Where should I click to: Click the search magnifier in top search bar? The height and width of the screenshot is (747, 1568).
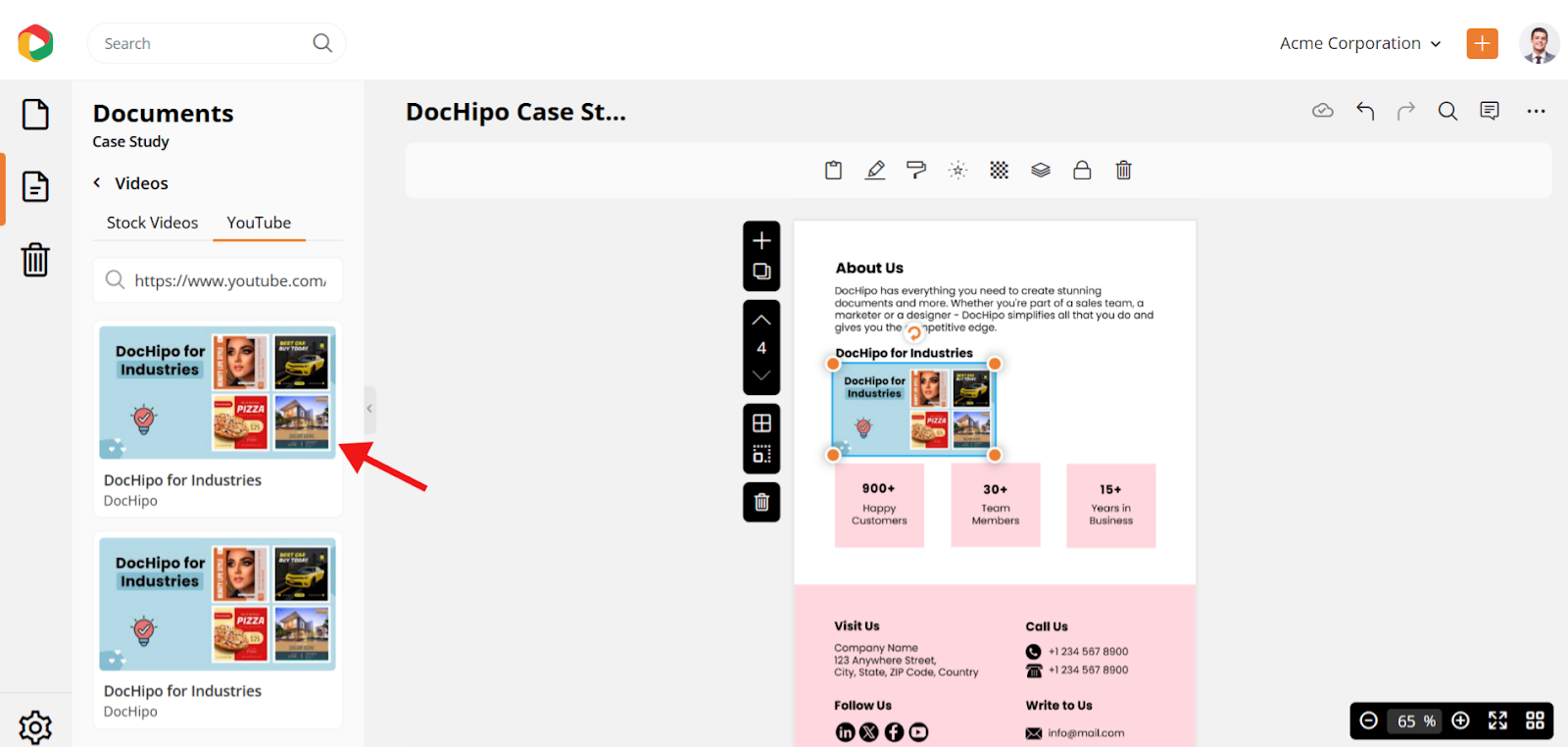pyautogui.click(x=322, y=43)
